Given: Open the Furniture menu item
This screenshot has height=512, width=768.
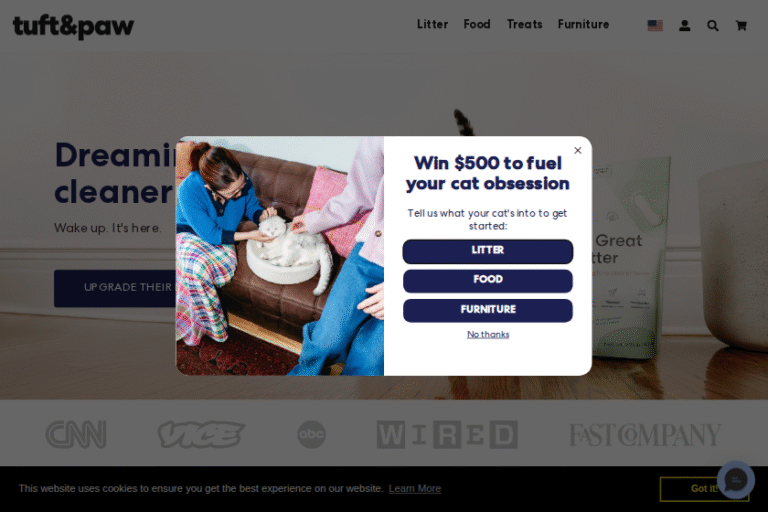Looking at the screenshot, I should pyautogui.click(x=583, y=24).
